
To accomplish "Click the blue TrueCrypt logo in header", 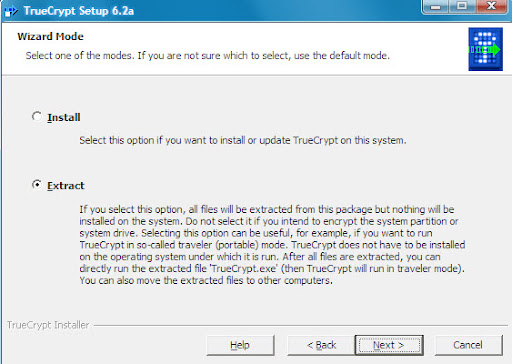I will (485, 49).
